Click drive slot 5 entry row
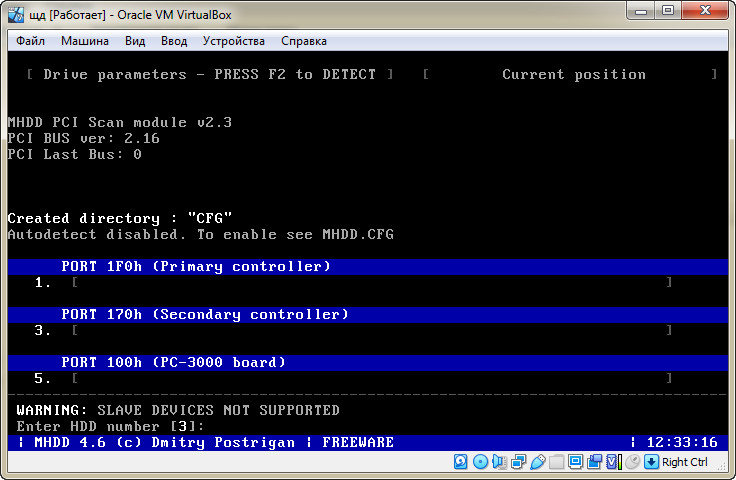Viewport: 736px width, 480px height. click(x=353, y=378)
